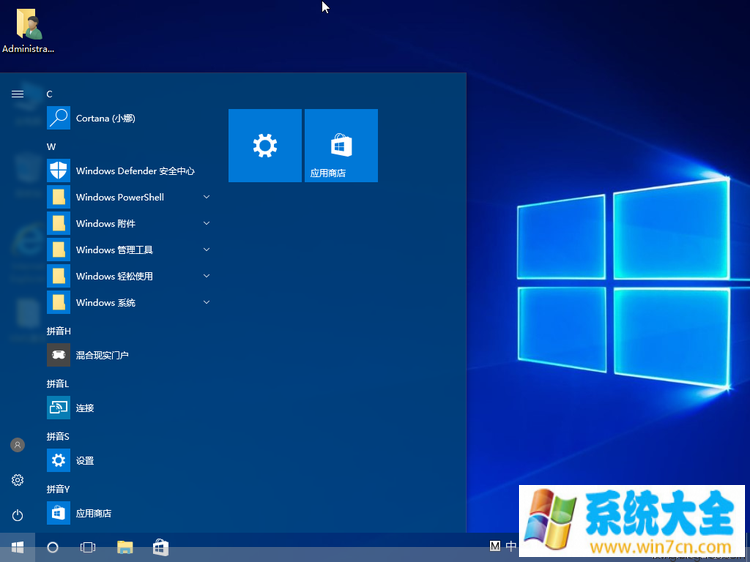
Task: Open Cortana circle on the taskbar
Action: pyautogui.click(x=53, y=547)
